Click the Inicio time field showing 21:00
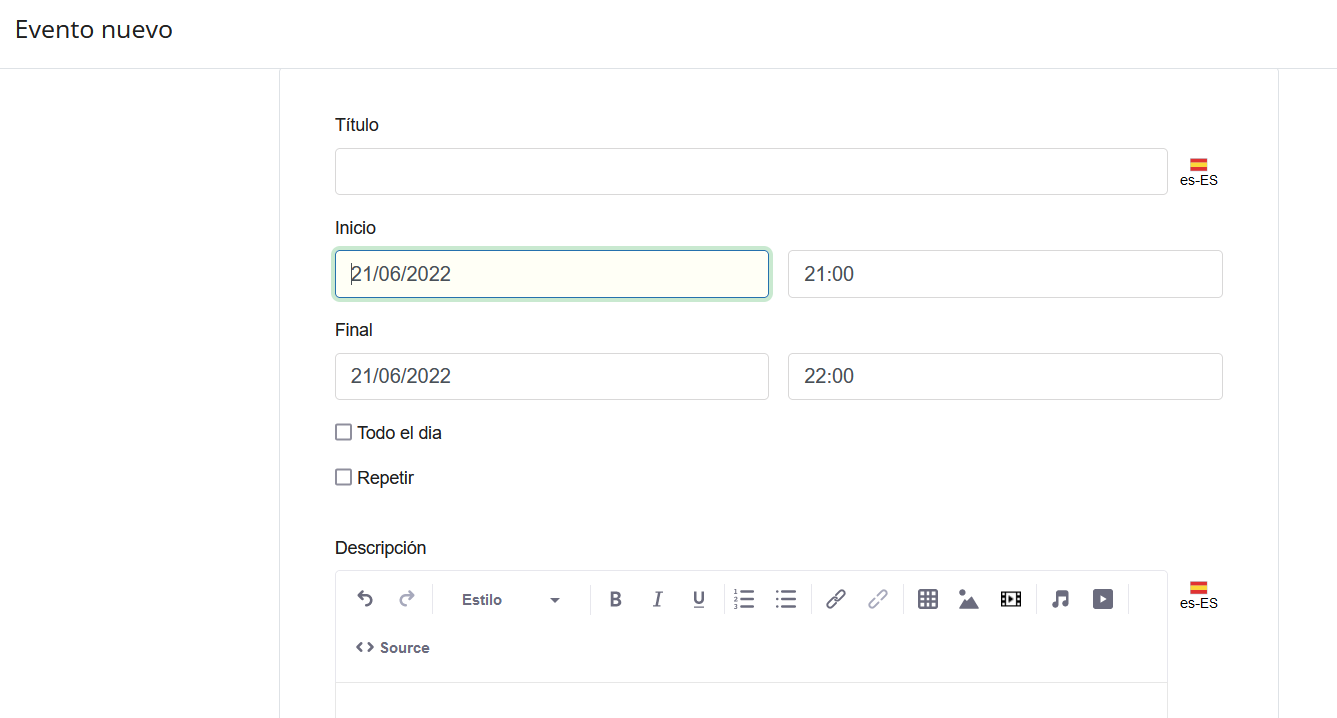 (x=1004, y=274)
